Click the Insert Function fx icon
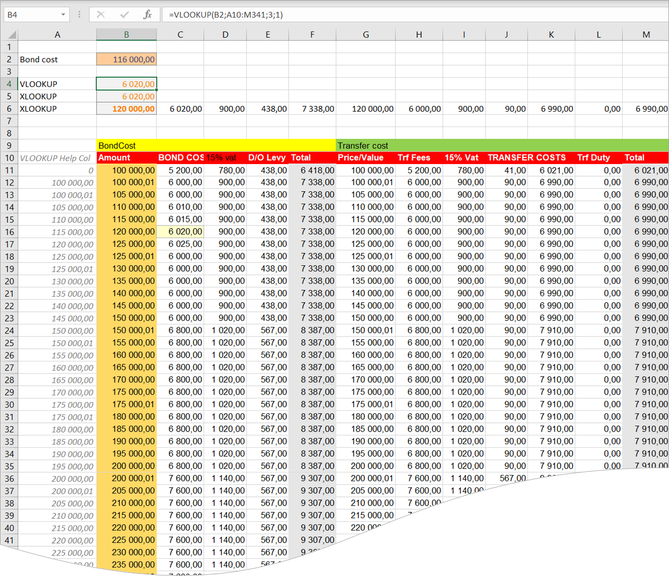Viewport: 669px width, 576px height. point(147,15)
